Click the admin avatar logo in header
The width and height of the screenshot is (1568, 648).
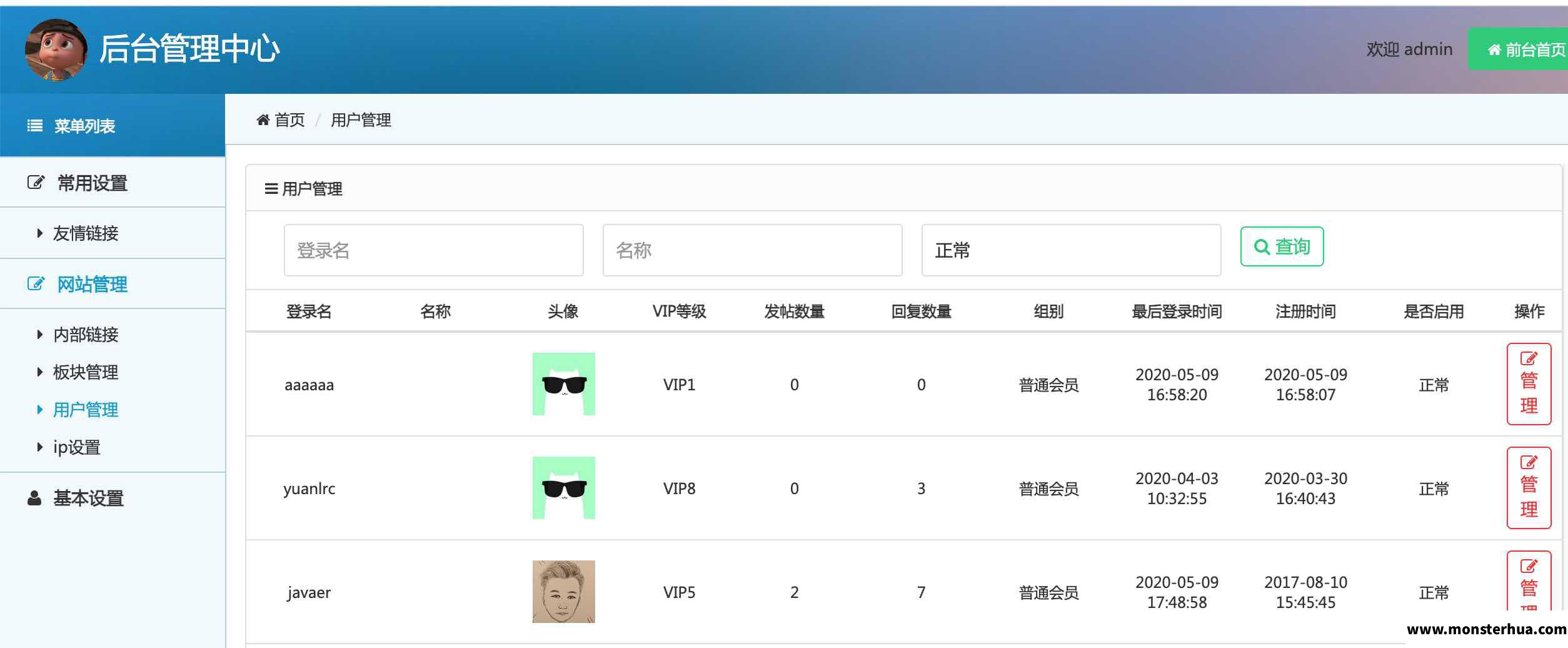coord(56,50)
